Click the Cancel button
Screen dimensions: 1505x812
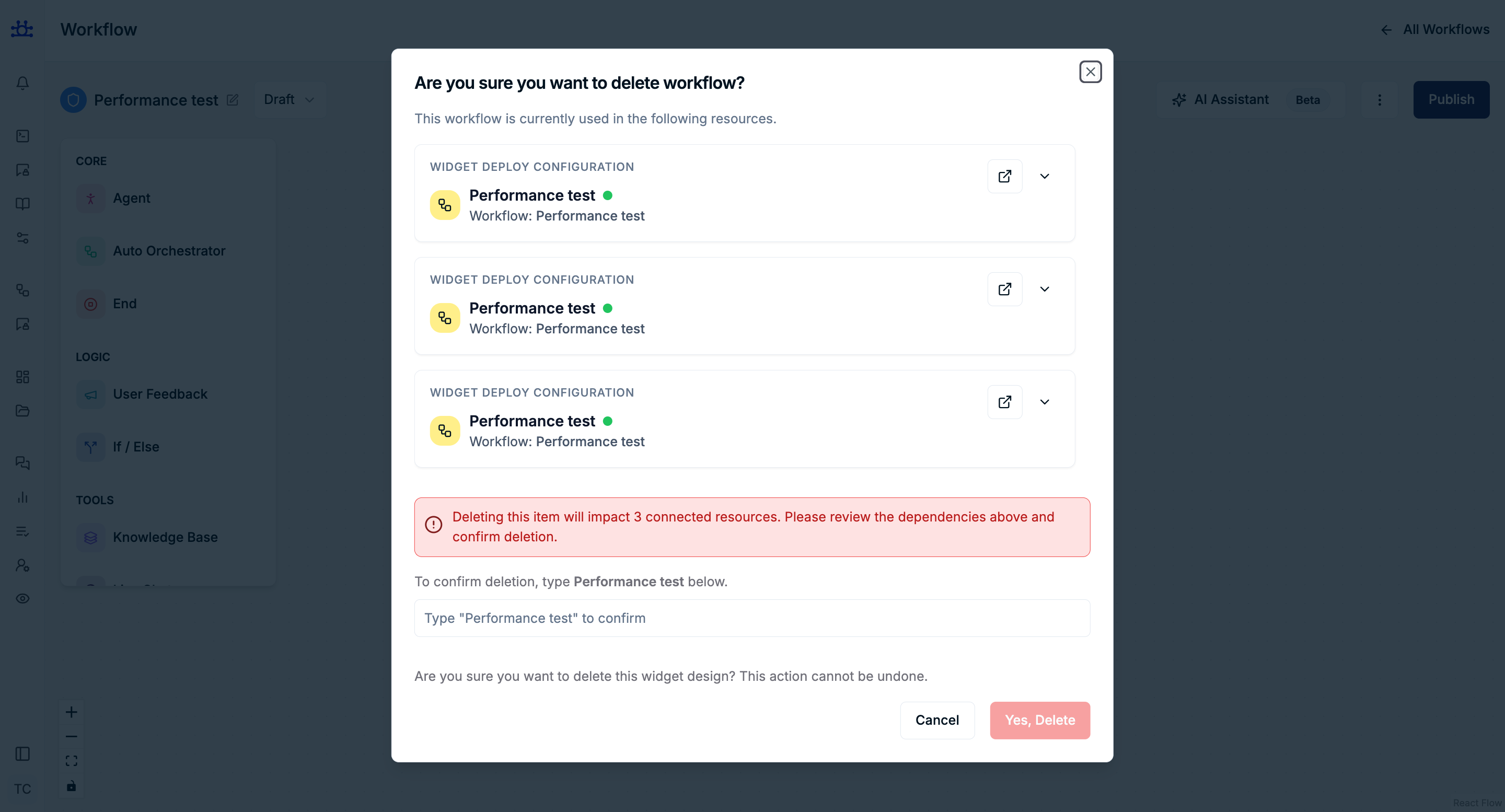point(936,720)
